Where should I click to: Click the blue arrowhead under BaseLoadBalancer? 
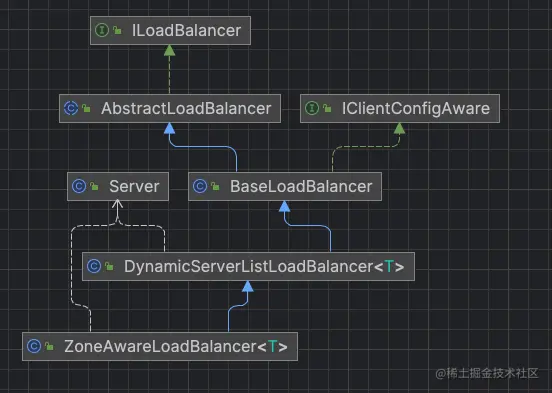(x=284, y=206)
